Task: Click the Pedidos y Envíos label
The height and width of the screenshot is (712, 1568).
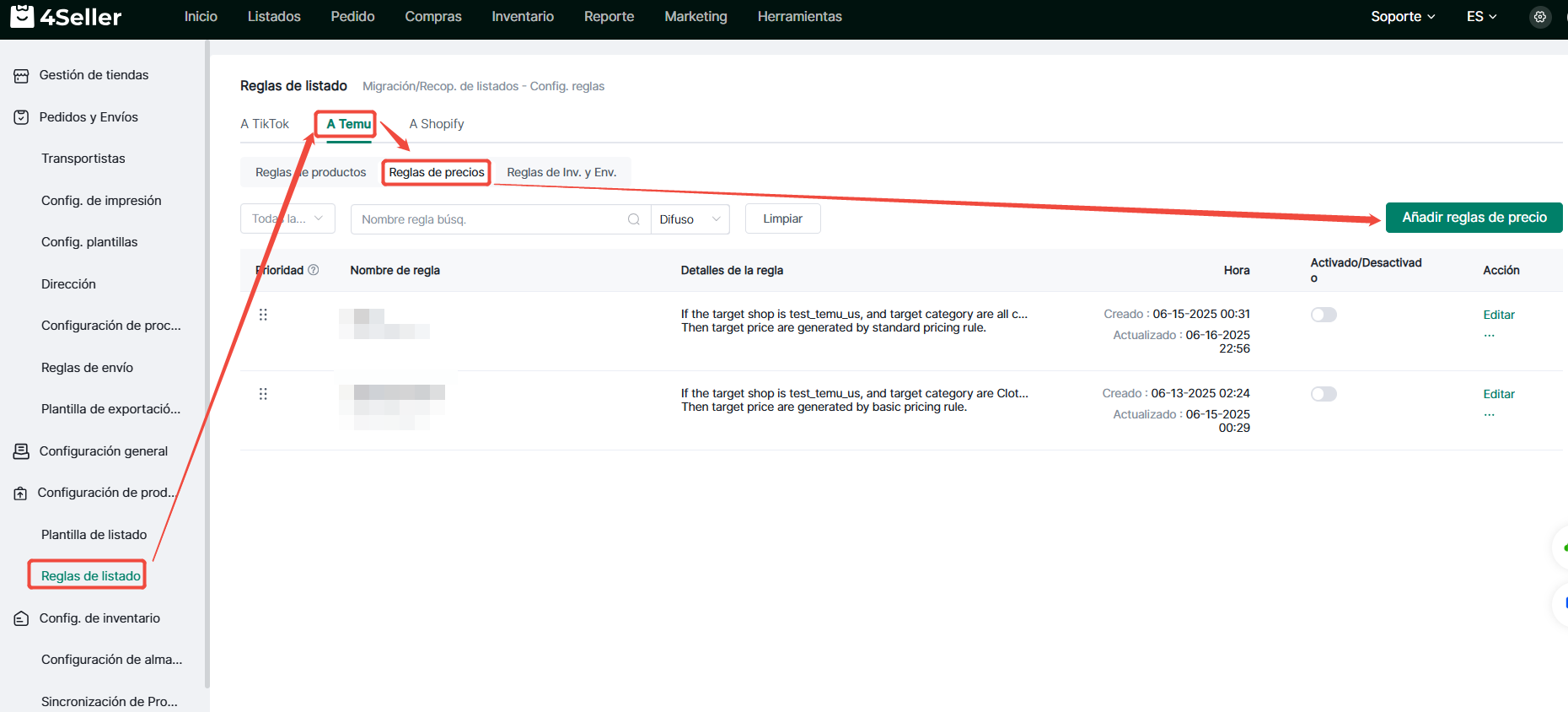Action: (x=89, y=117)
